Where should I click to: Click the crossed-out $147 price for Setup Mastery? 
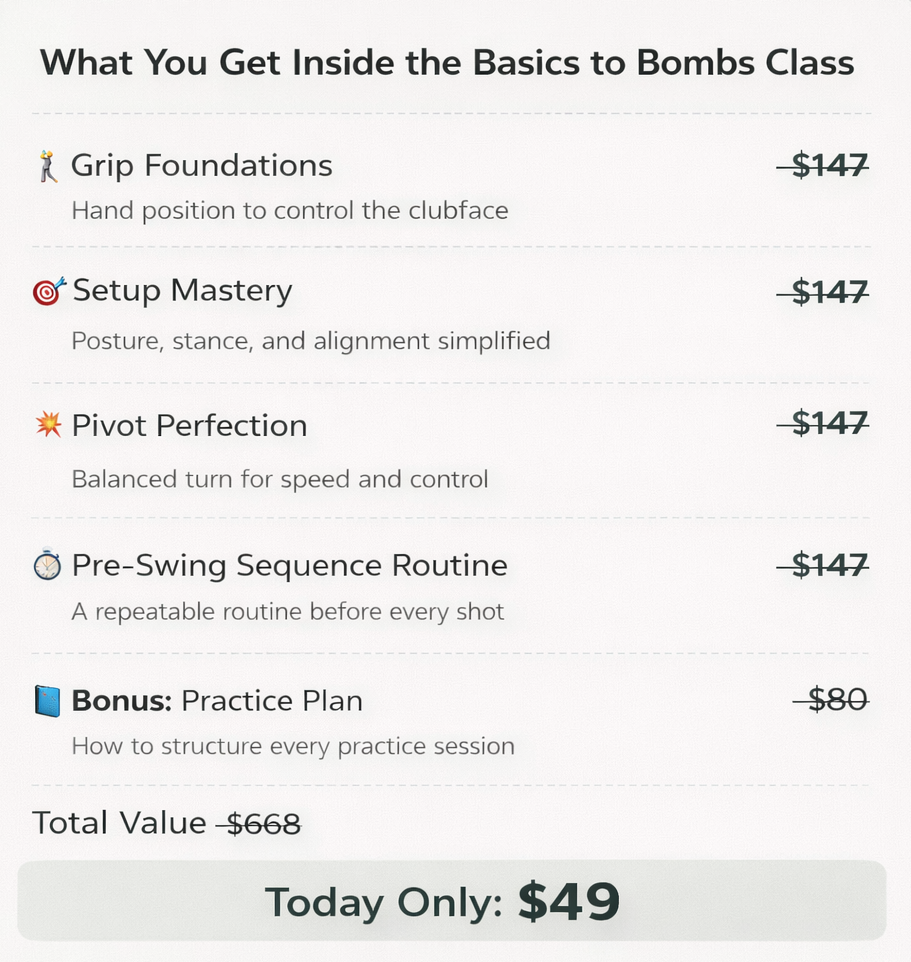[x=823, y=291]
